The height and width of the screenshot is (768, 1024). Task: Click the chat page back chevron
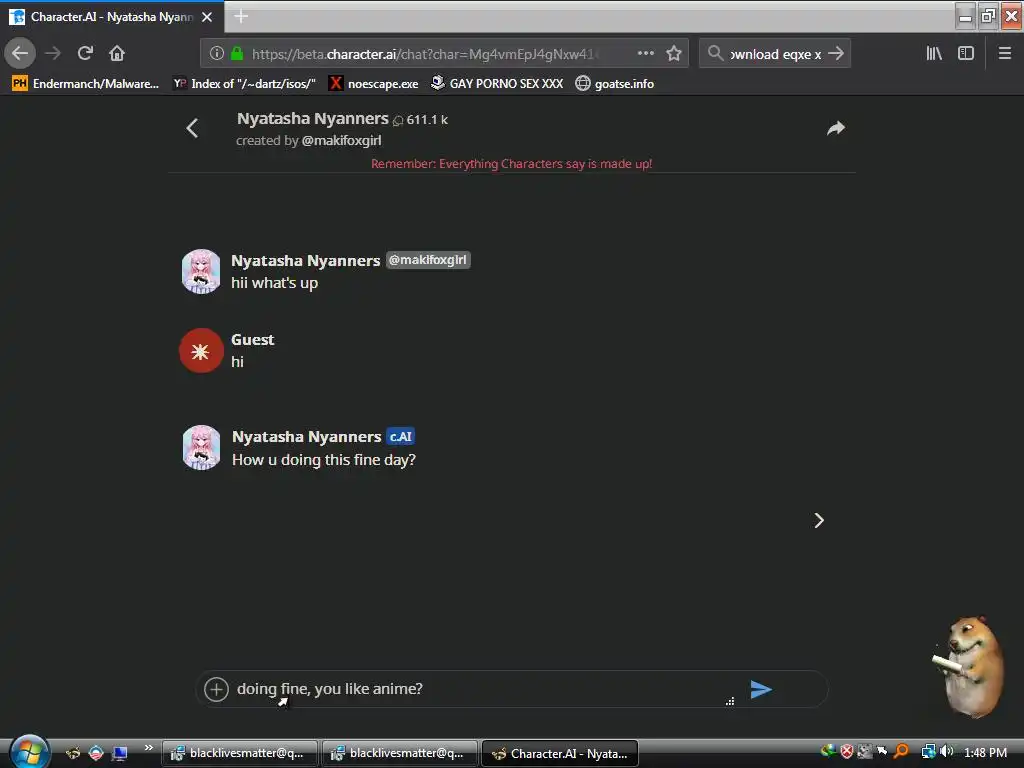tap(192, 128)
